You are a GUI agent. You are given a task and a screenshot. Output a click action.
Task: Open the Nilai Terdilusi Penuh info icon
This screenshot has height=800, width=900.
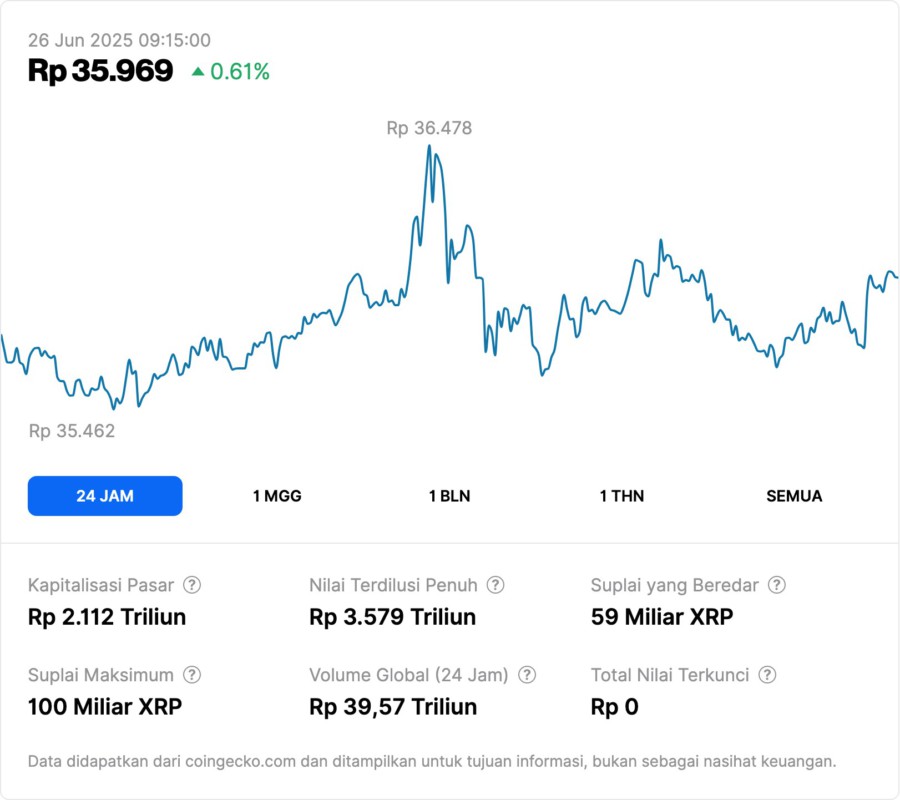pyautogui.click(x=495, y=585)
